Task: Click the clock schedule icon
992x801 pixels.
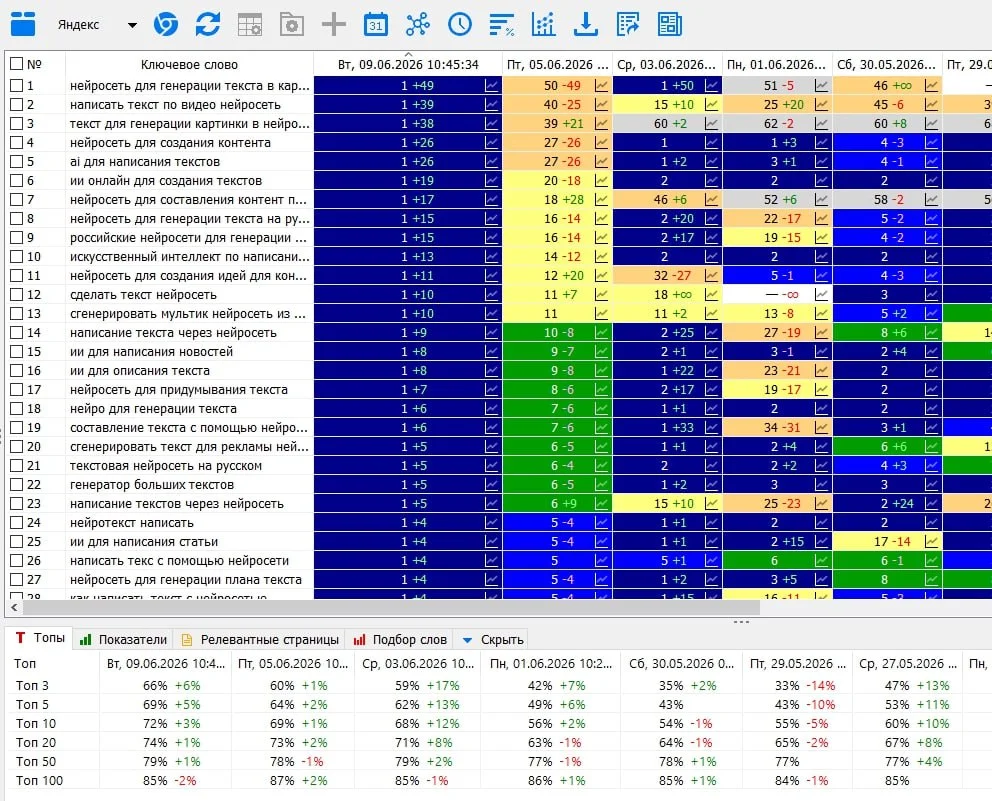Action: click(x=460, y=25)
